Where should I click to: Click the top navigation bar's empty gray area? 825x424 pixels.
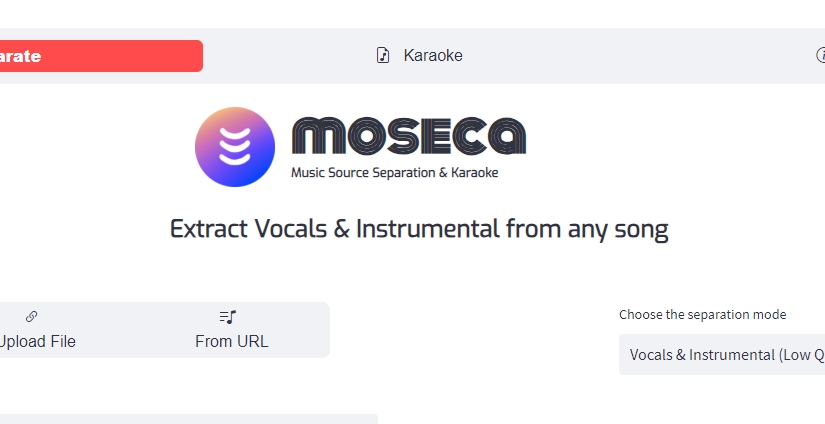(x=620, y=55)
